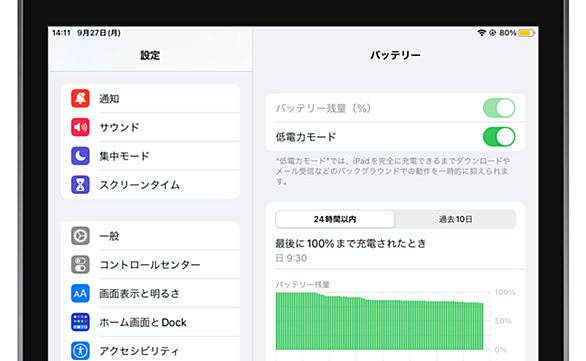Switch to the 24時間以内 tab
This screenshot has width=586, height=361.
coord(335,219)
